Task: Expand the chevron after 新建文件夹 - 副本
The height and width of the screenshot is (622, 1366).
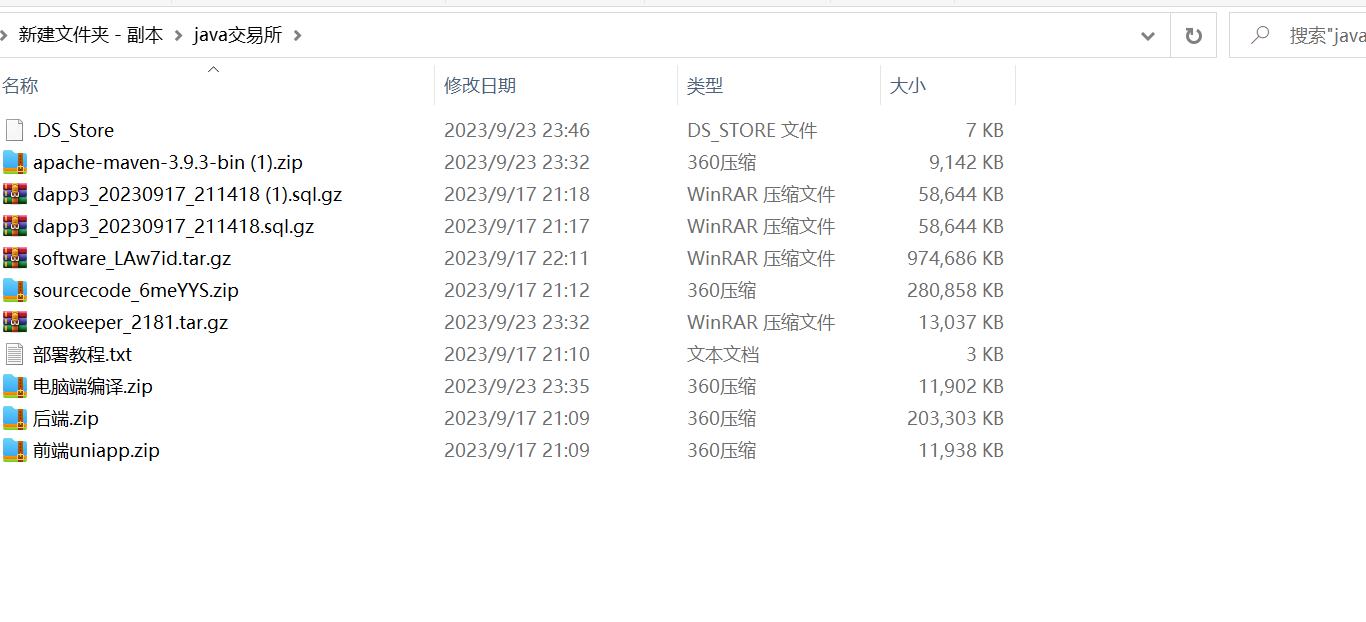Action: point(179,36)
